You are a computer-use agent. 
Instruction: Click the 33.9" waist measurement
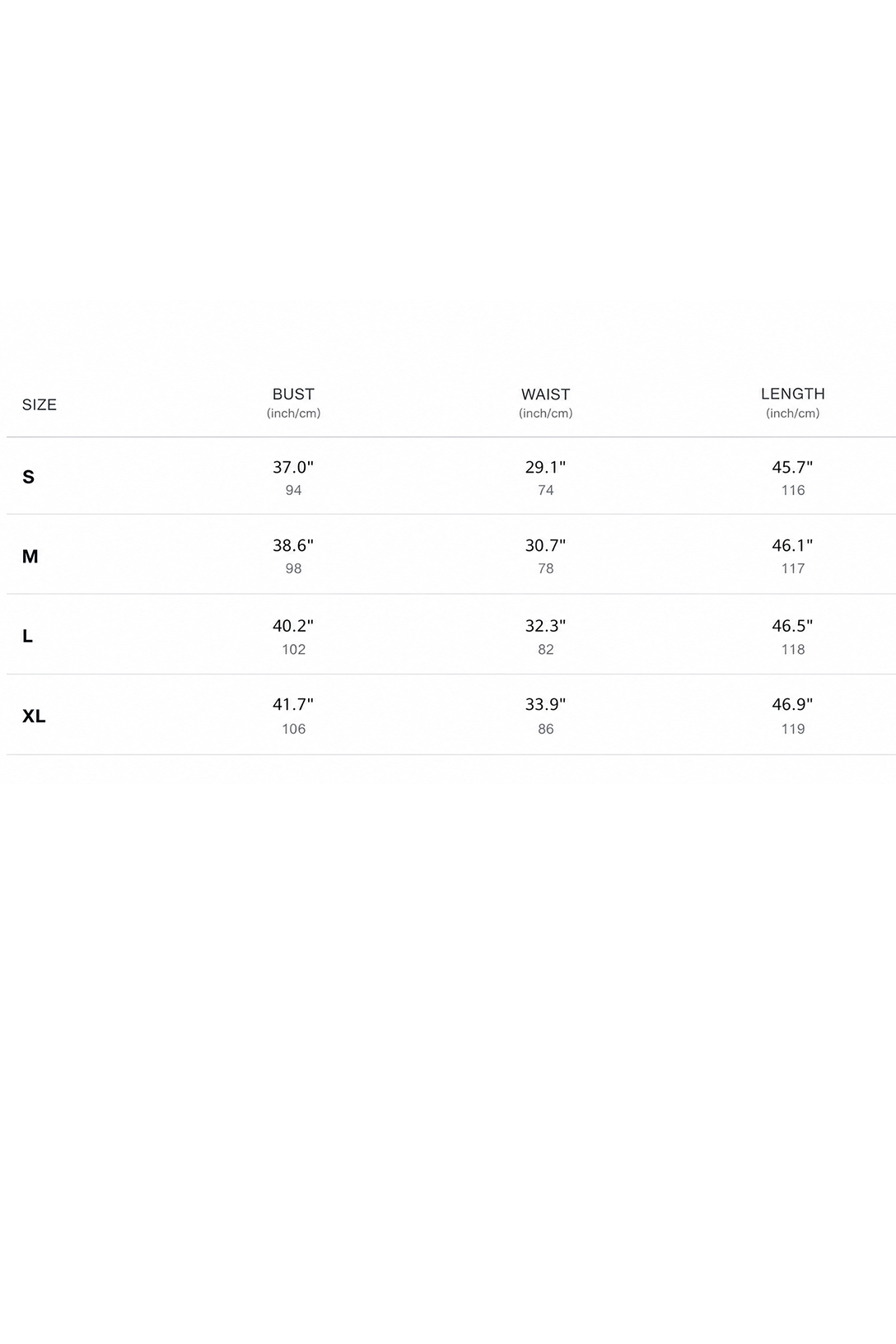[x=545, y=704]
